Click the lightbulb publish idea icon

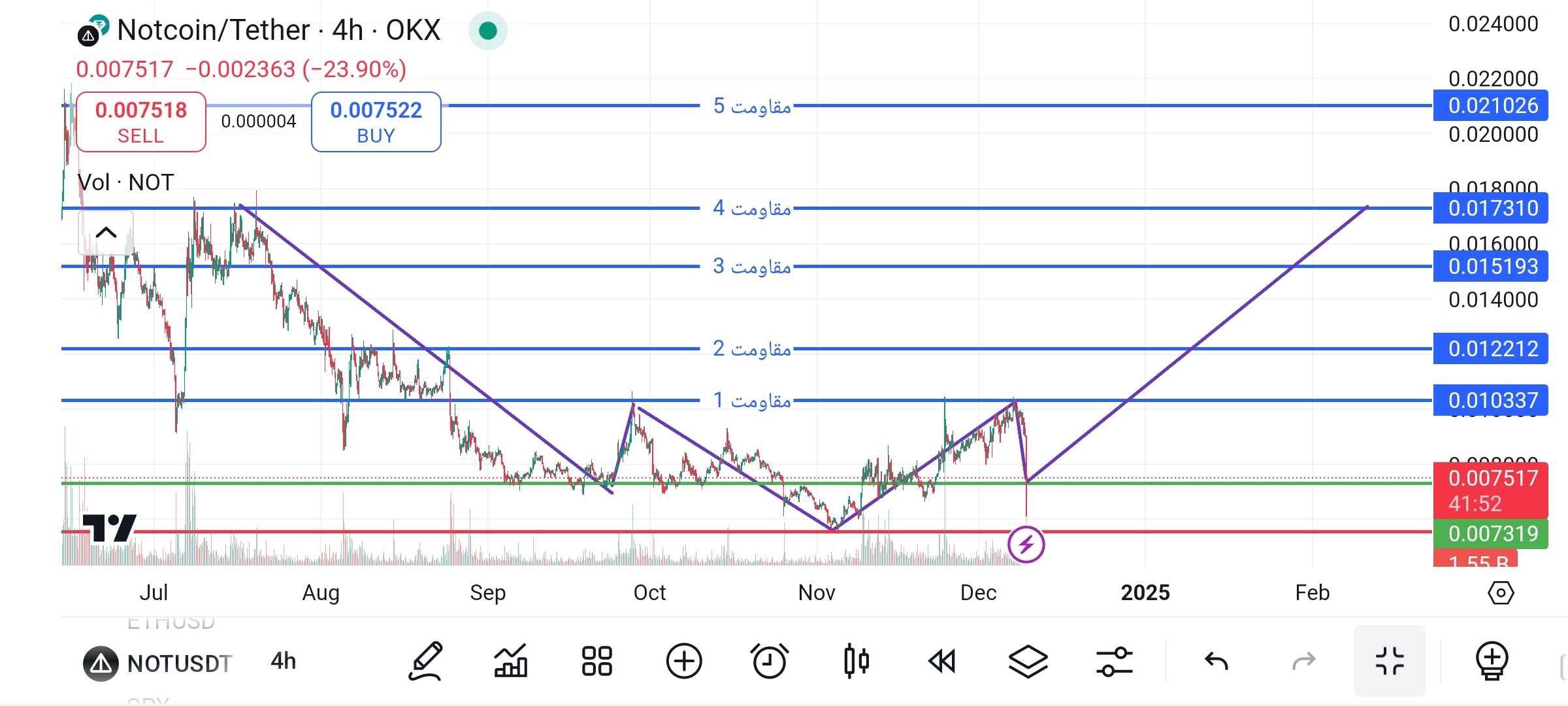[1492, 662]
